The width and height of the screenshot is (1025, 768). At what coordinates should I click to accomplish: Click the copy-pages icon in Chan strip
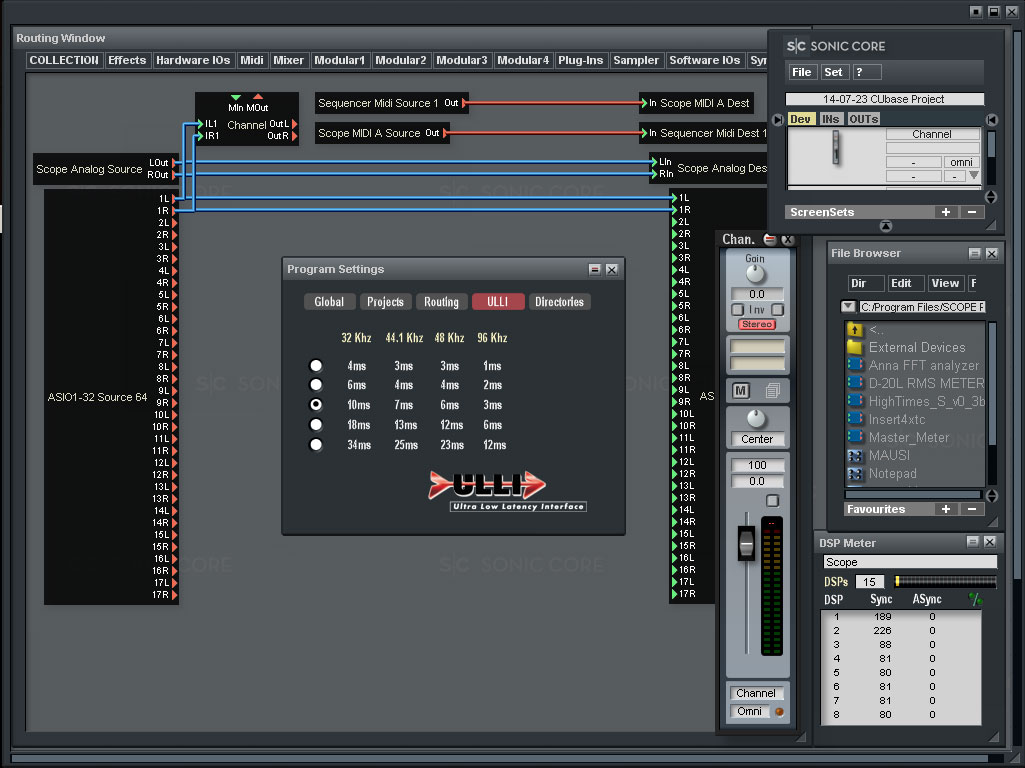[x=773, y=390]
